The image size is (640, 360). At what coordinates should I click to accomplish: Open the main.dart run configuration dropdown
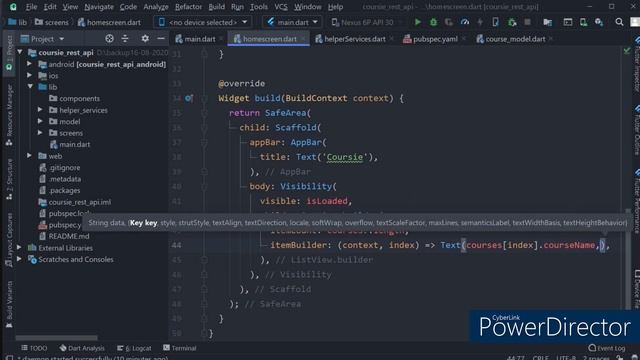[292, 22]
